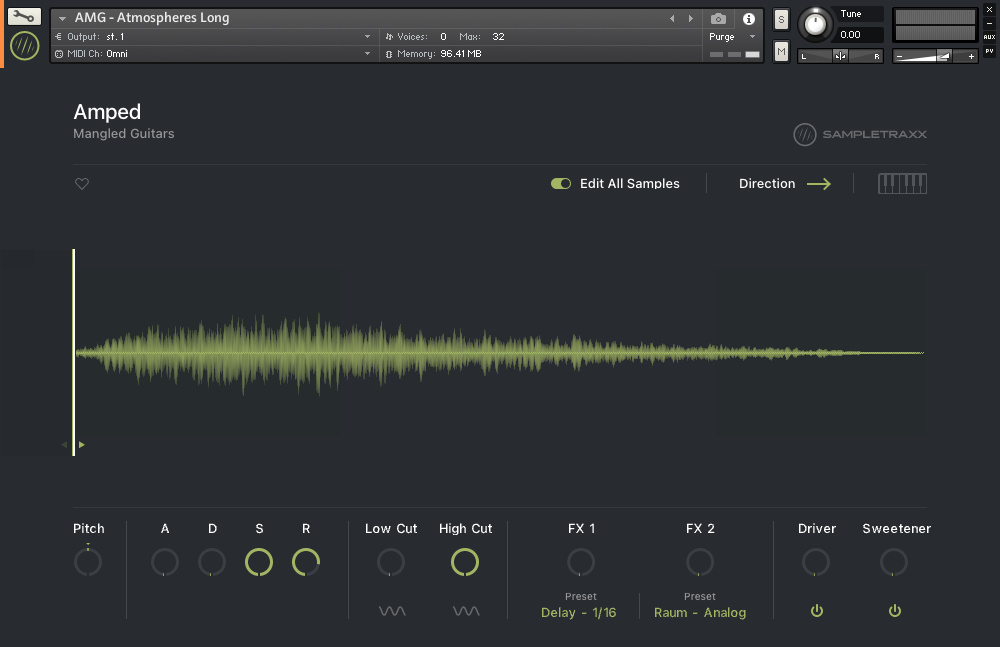
Task: Click the Release R knob
Action: click(306, 562)
